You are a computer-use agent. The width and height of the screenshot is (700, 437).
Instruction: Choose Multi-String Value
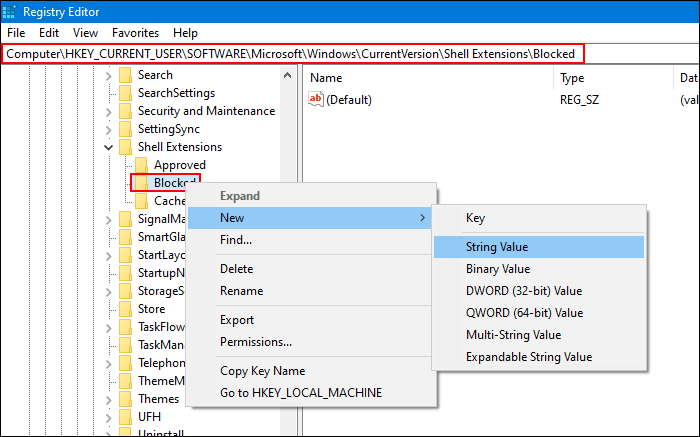[539, 335]
